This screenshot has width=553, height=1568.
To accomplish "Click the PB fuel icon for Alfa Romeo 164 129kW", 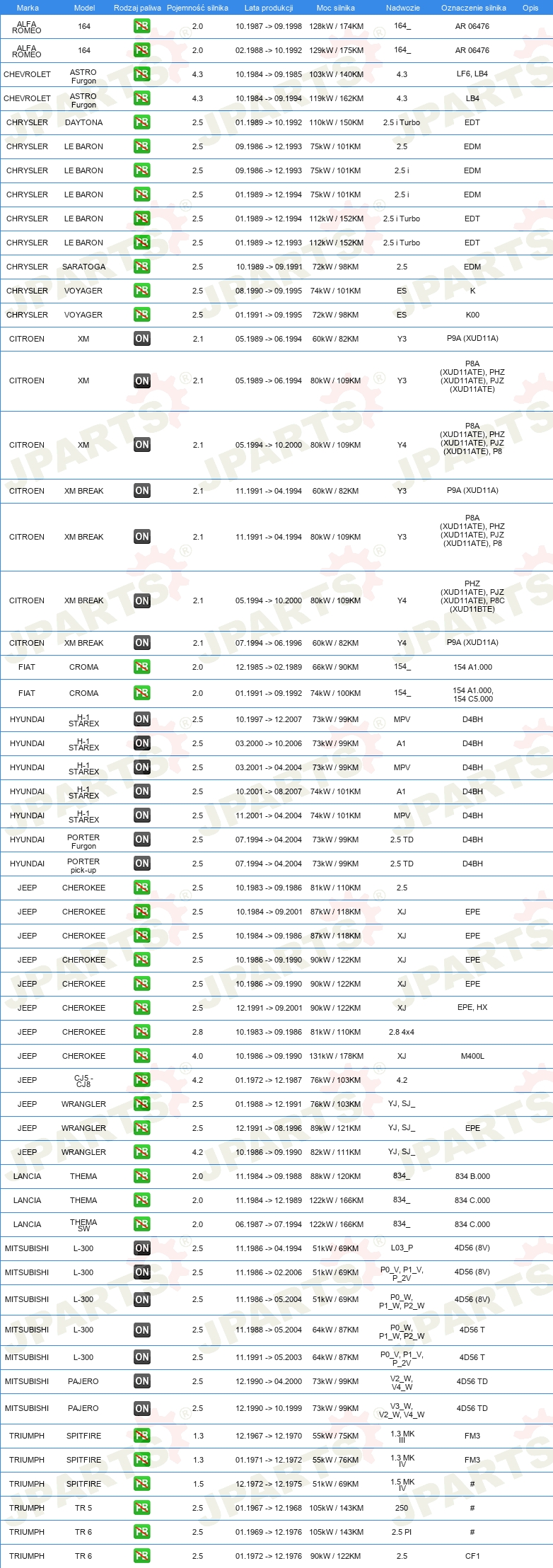I will 141,50.
